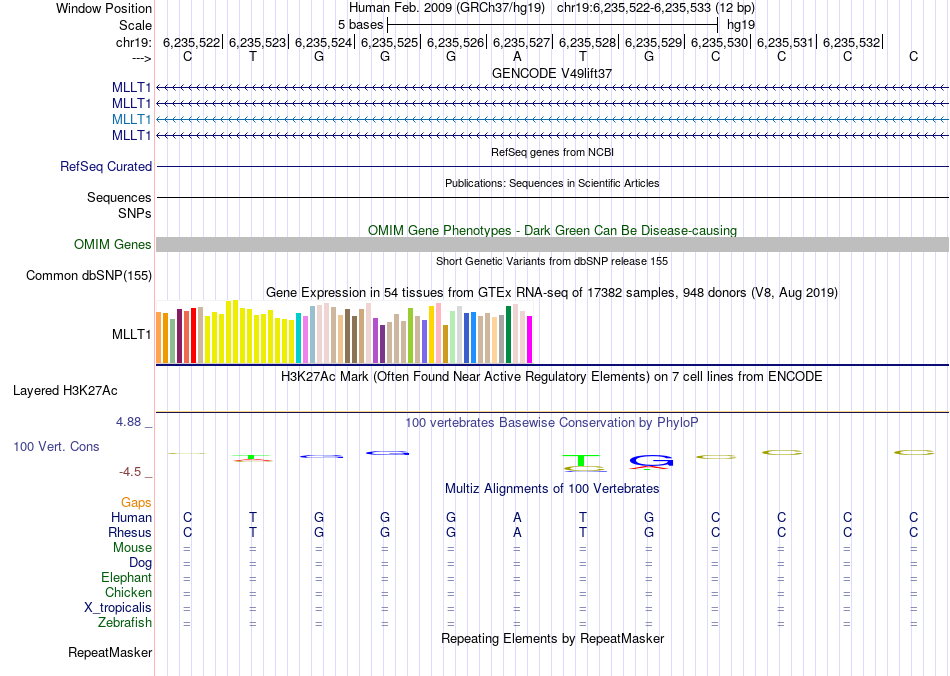Open the H3K27Ac Mark ENCODE track title
The image size is (950, 676).
[552, 377]
